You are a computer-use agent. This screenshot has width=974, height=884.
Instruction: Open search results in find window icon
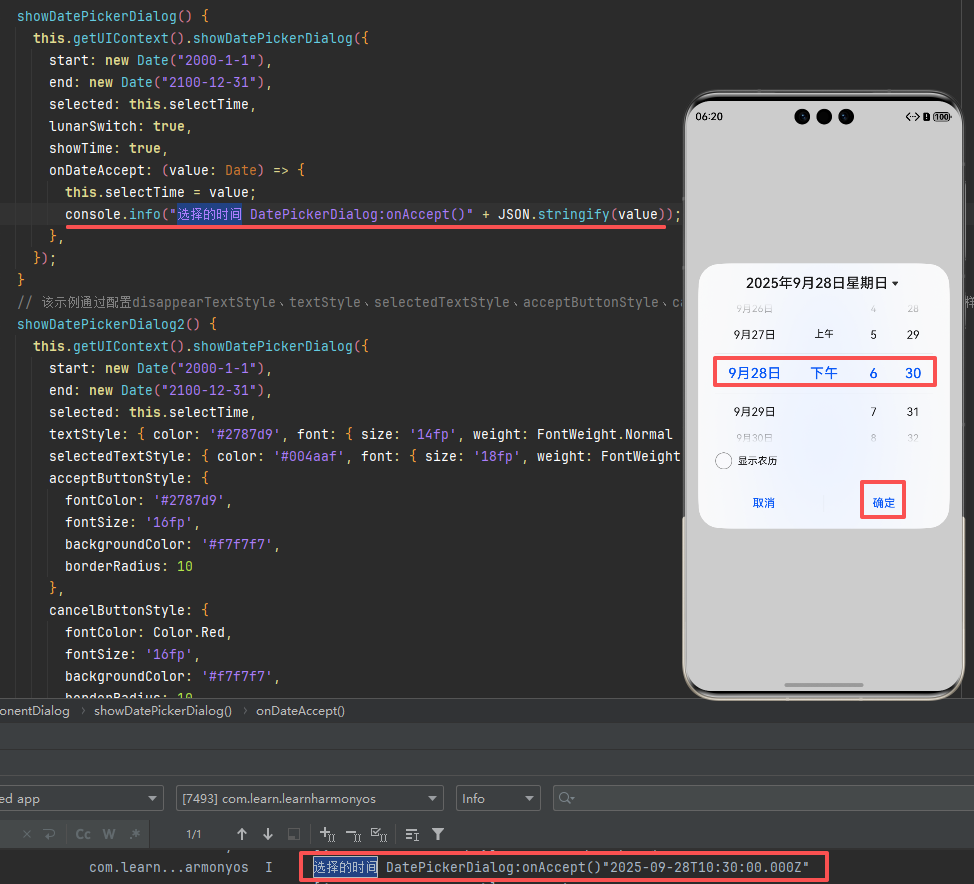tap(412, 834)
